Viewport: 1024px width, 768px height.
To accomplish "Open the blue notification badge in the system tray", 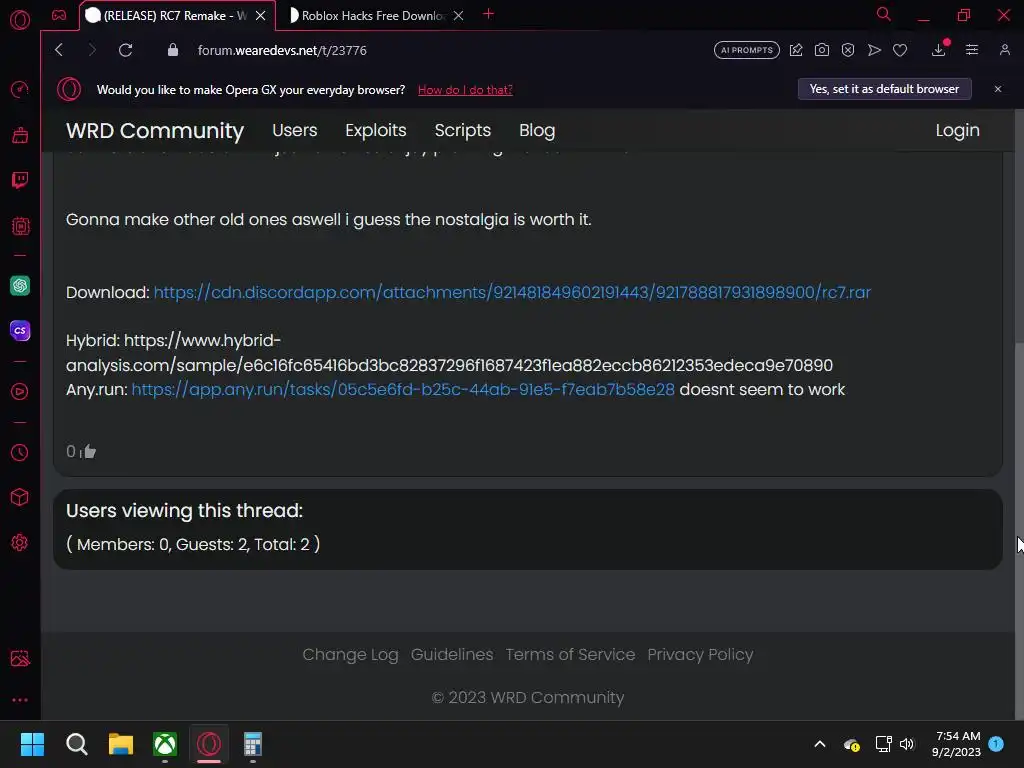I will tap(996, 744).
